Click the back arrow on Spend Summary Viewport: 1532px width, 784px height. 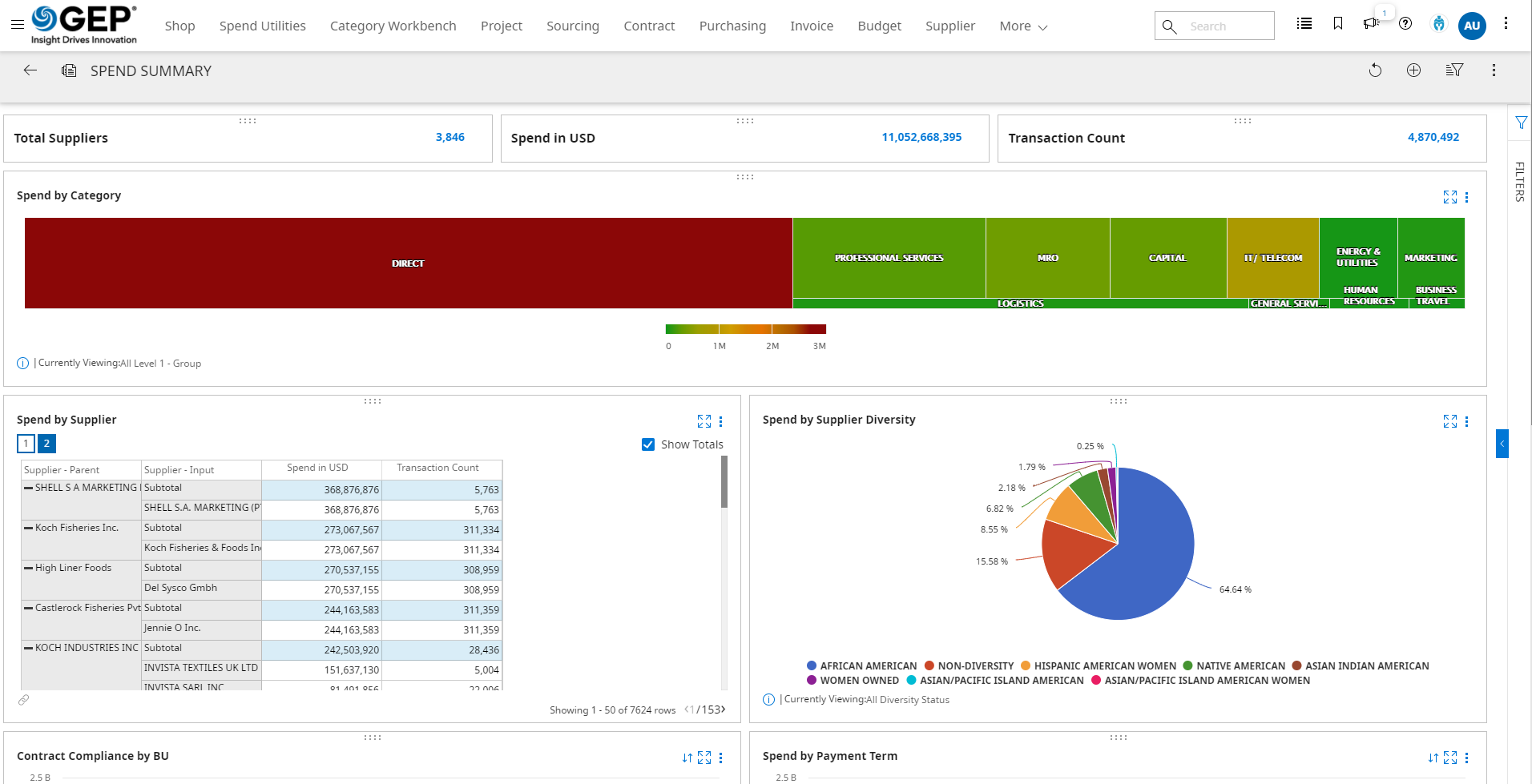coord(30,70)
